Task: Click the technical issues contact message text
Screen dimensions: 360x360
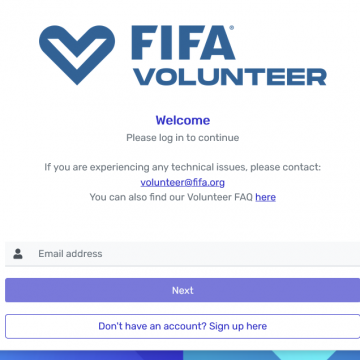Action: click(183, 167)
